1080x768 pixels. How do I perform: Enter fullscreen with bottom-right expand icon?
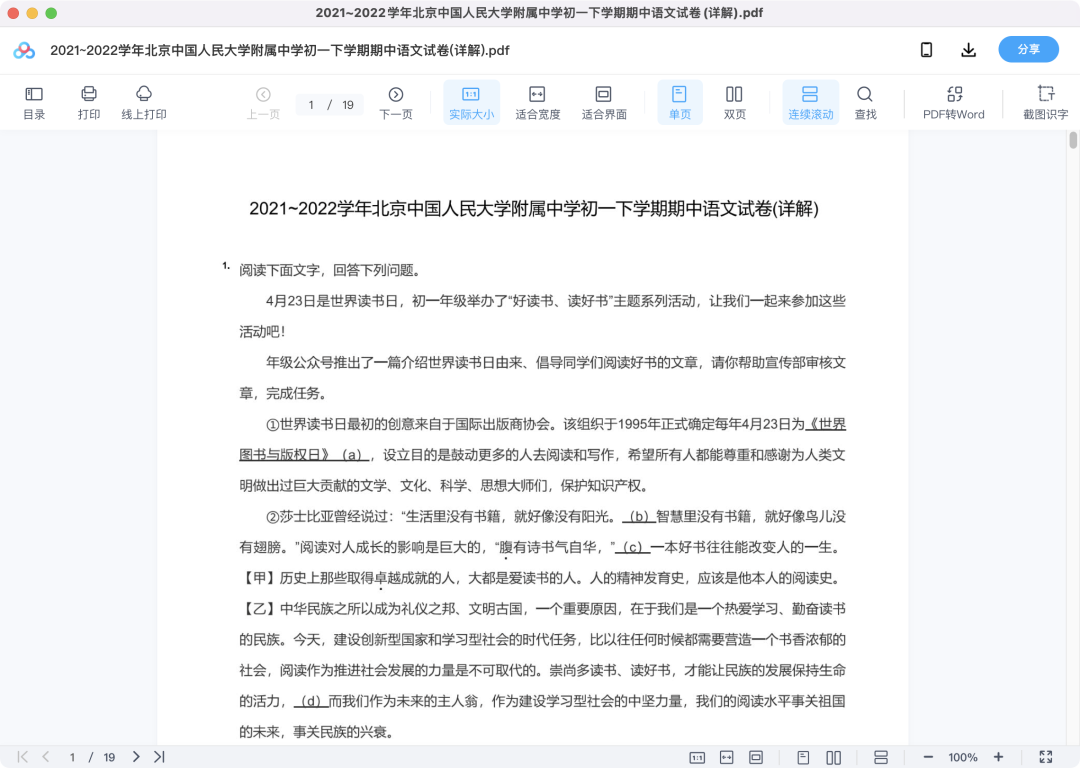pos(1046,757)
